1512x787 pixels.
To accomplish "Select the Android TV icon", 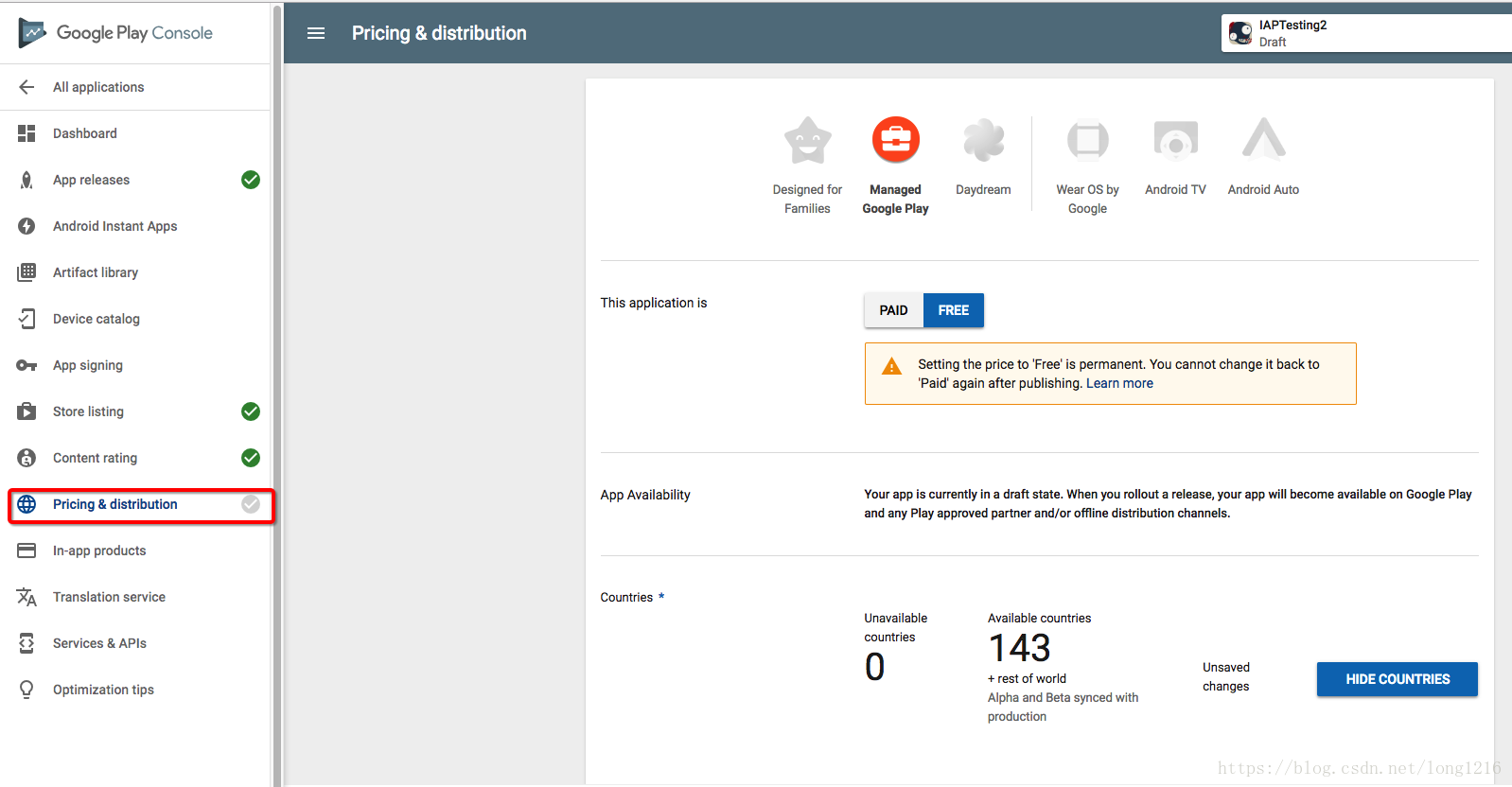I will point(1175,140).
